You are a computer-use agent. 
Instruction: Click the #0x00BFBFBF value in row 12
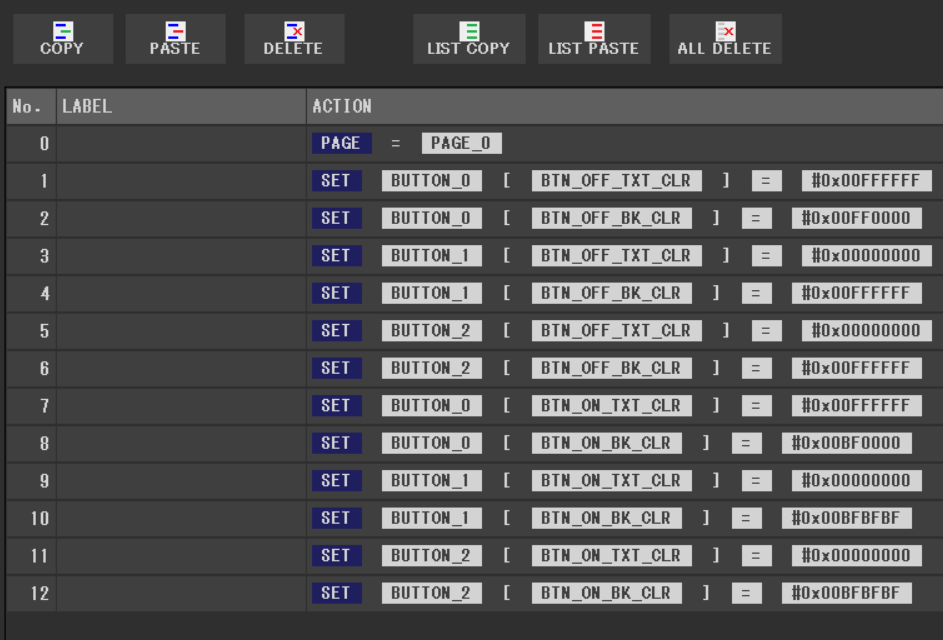pyautogui.click(x=846, y=593)
